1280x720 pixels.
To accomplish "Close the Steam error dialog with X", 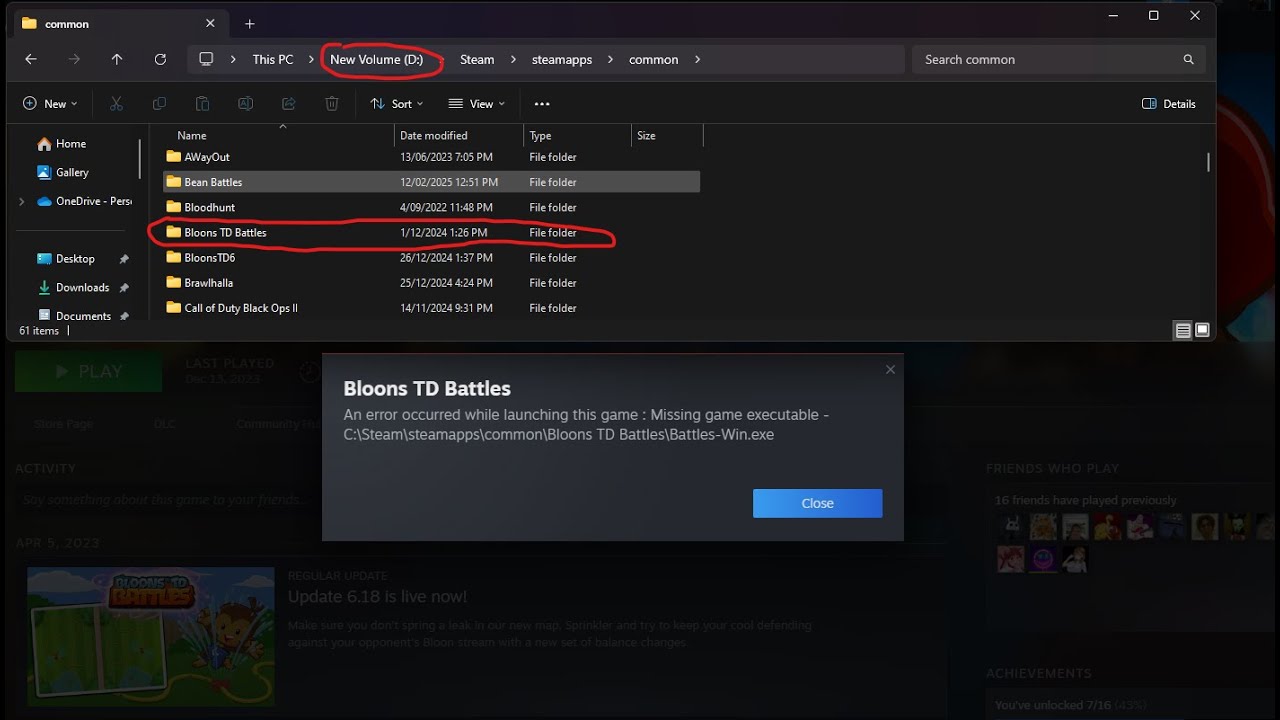I will tap(890, 370).
